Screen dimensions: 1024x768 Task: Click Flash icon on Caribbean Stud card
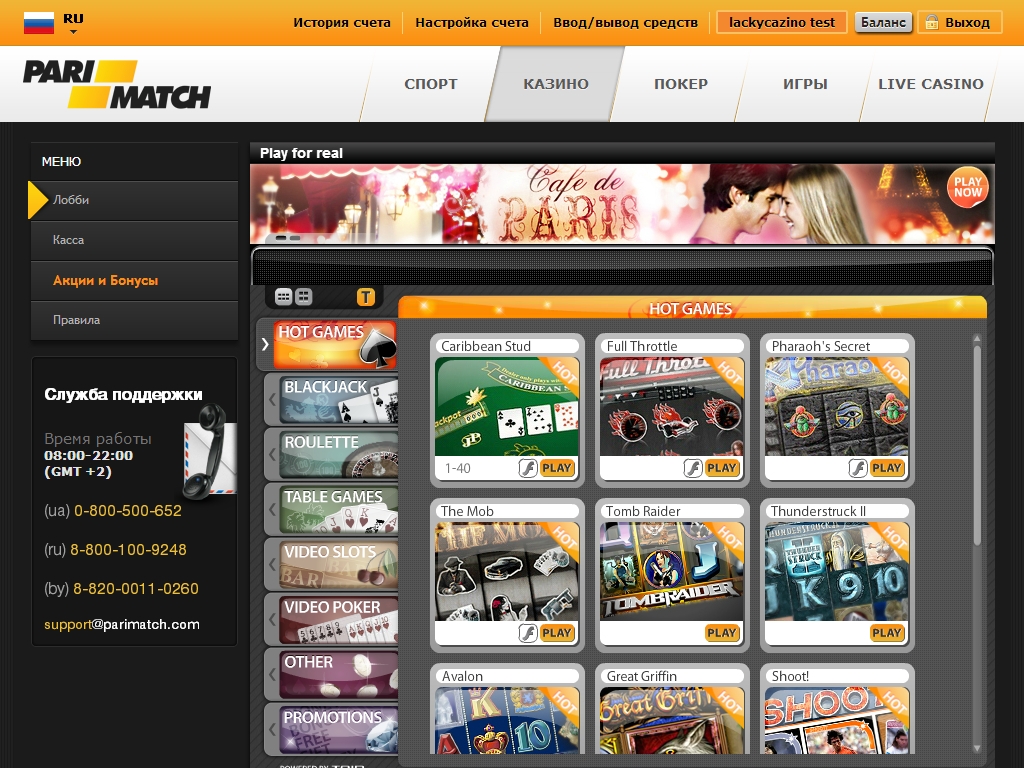point(527,468)
